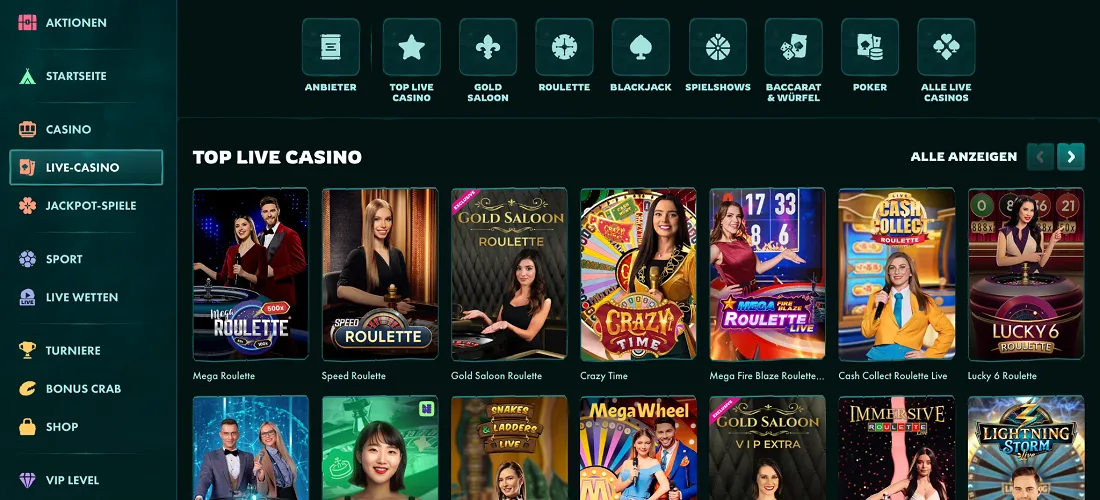
Task: Open the Gold Saloon fleur-de-lis icon
Action: coord(488,47)
